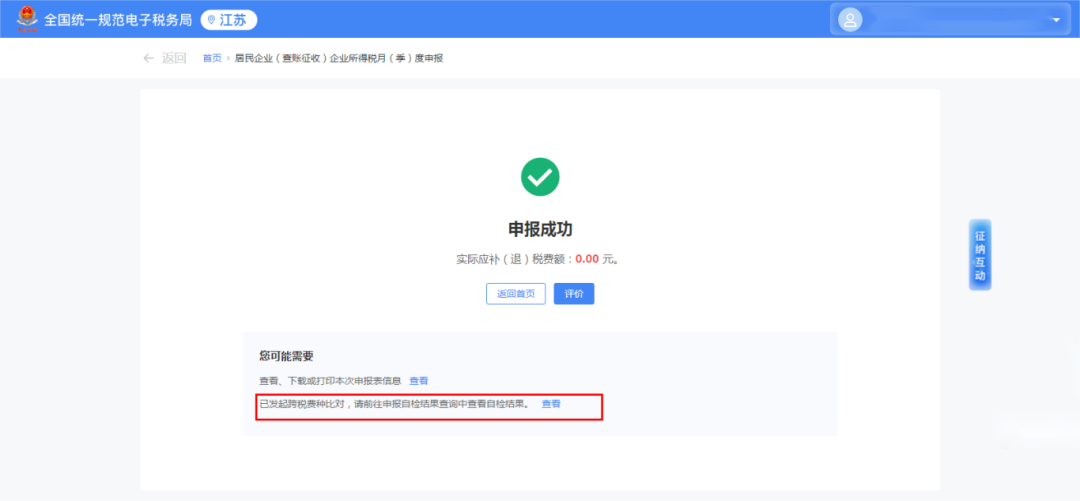This screenshot has height=501, width=1080.
Task: Click the red 0.00 tax amount
Action: point(587,259)
